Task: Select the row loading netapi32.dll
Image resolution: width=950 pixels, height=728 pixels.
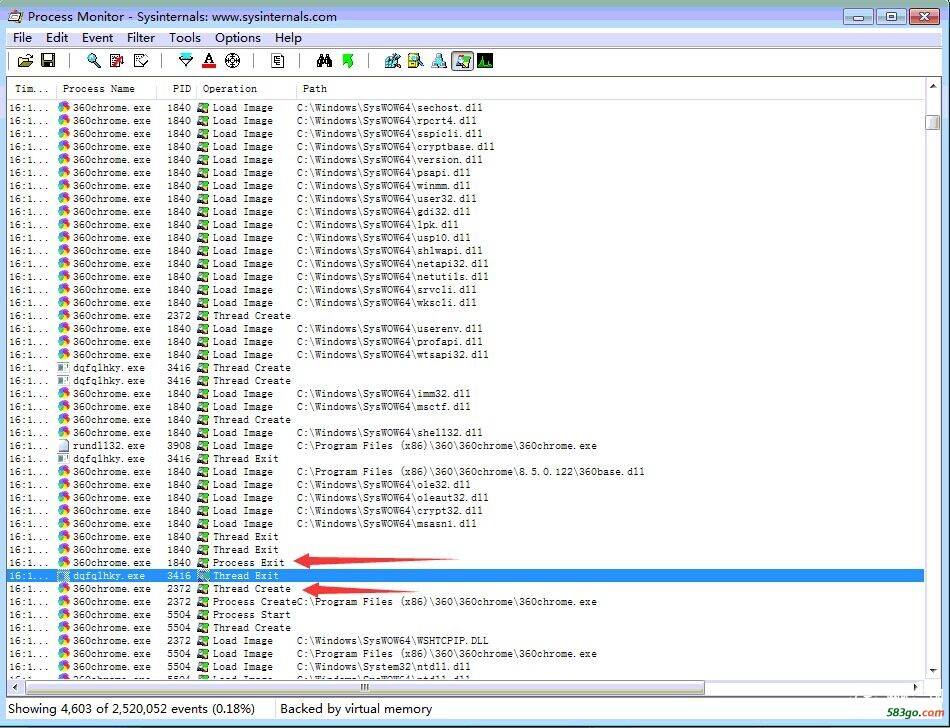Action: pos(465,263)
